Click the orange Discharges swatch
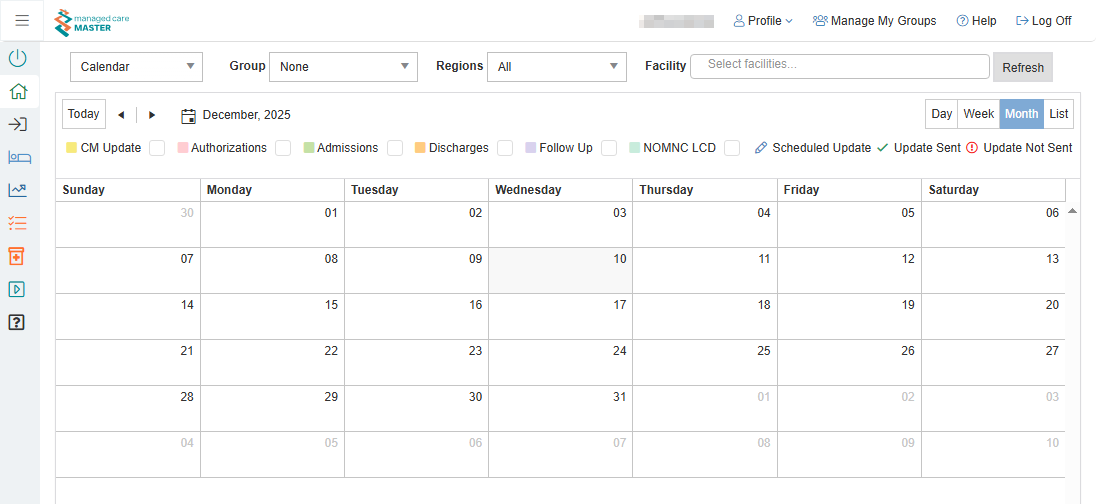Image resolution: width=1096 pixels, height=504 pixels. point(420,148)
